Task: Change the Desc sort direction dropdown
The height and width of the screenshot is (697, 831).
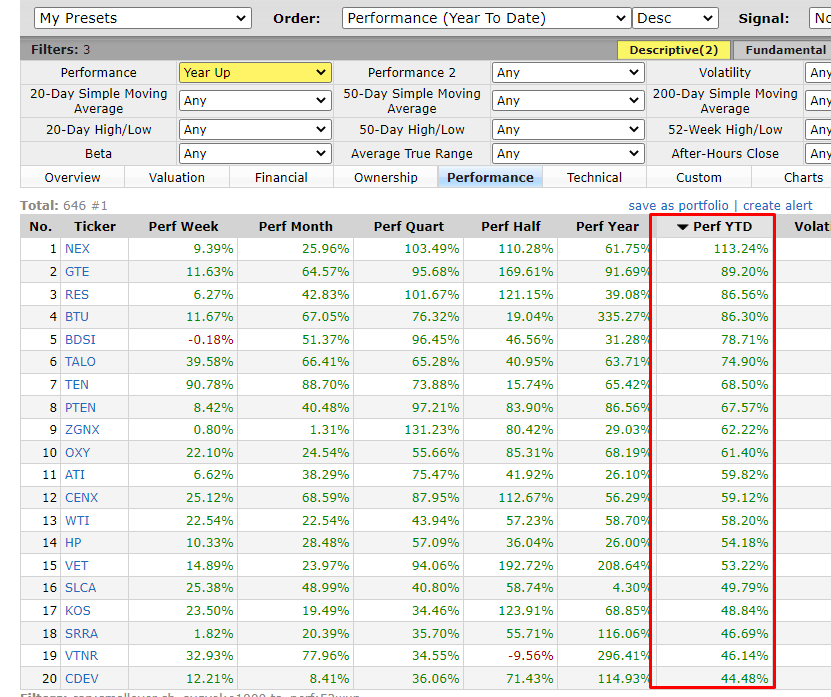Action: 675,18
